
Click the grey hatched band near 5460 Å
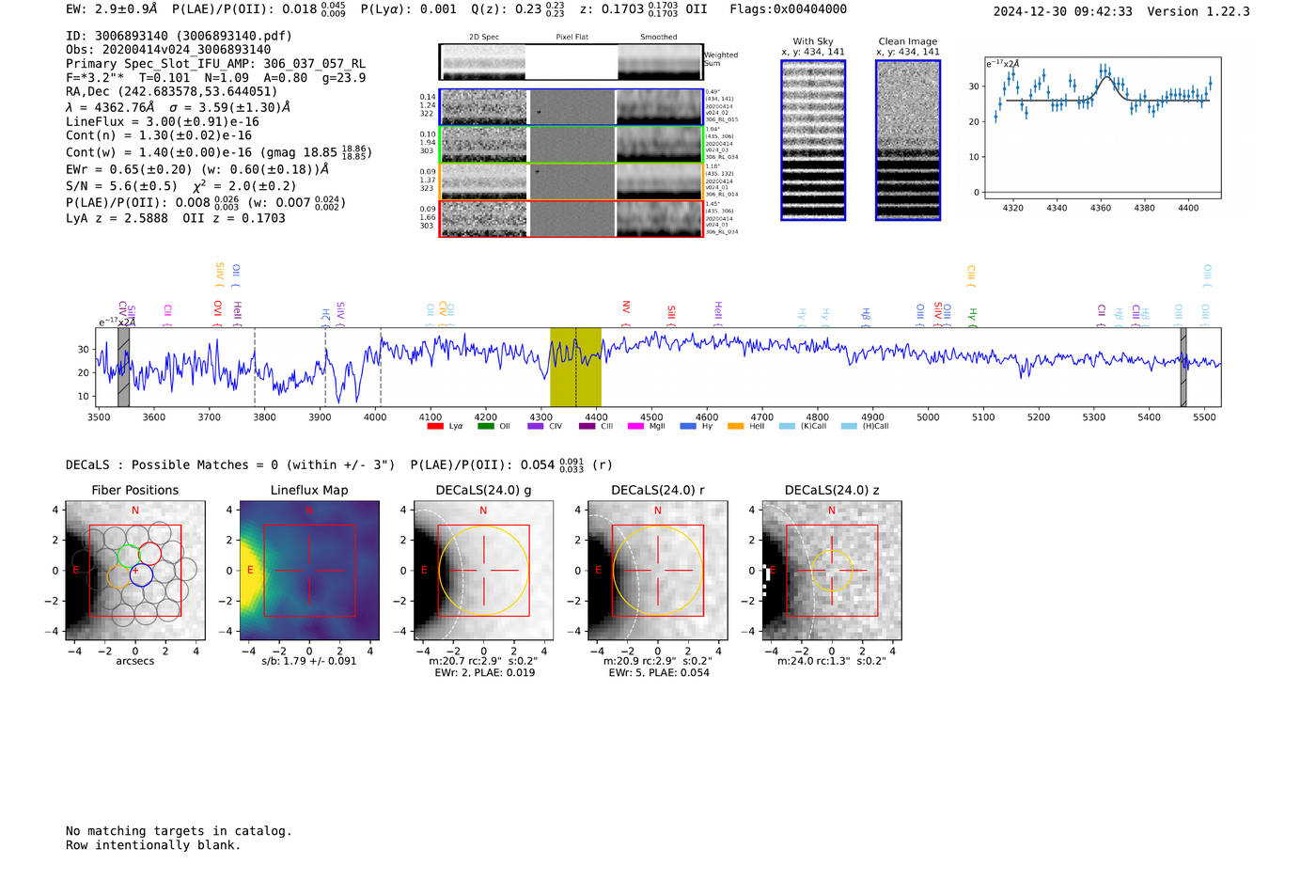(x=1183, y=367)
